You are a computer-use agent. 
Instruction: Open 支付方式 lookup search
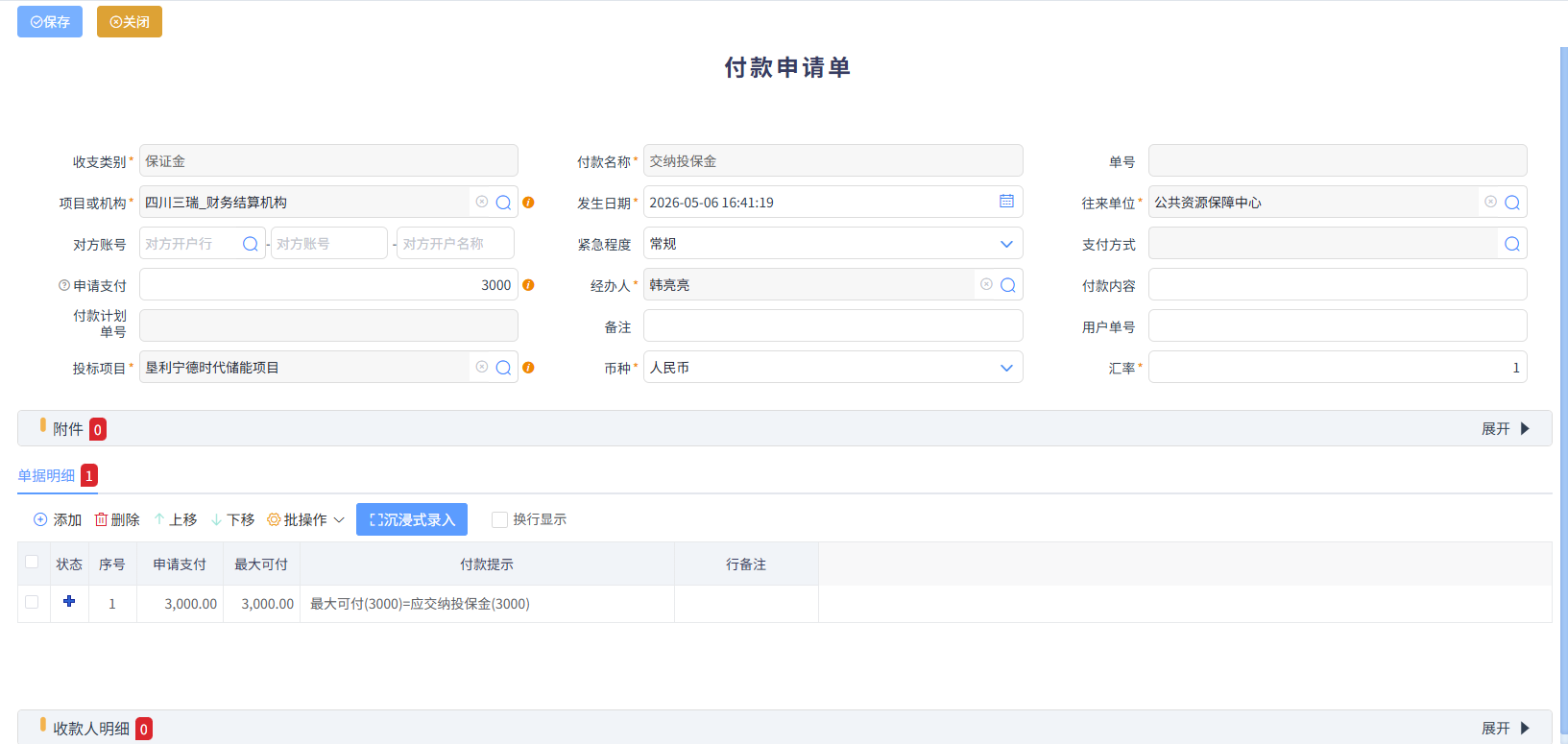1512,244
